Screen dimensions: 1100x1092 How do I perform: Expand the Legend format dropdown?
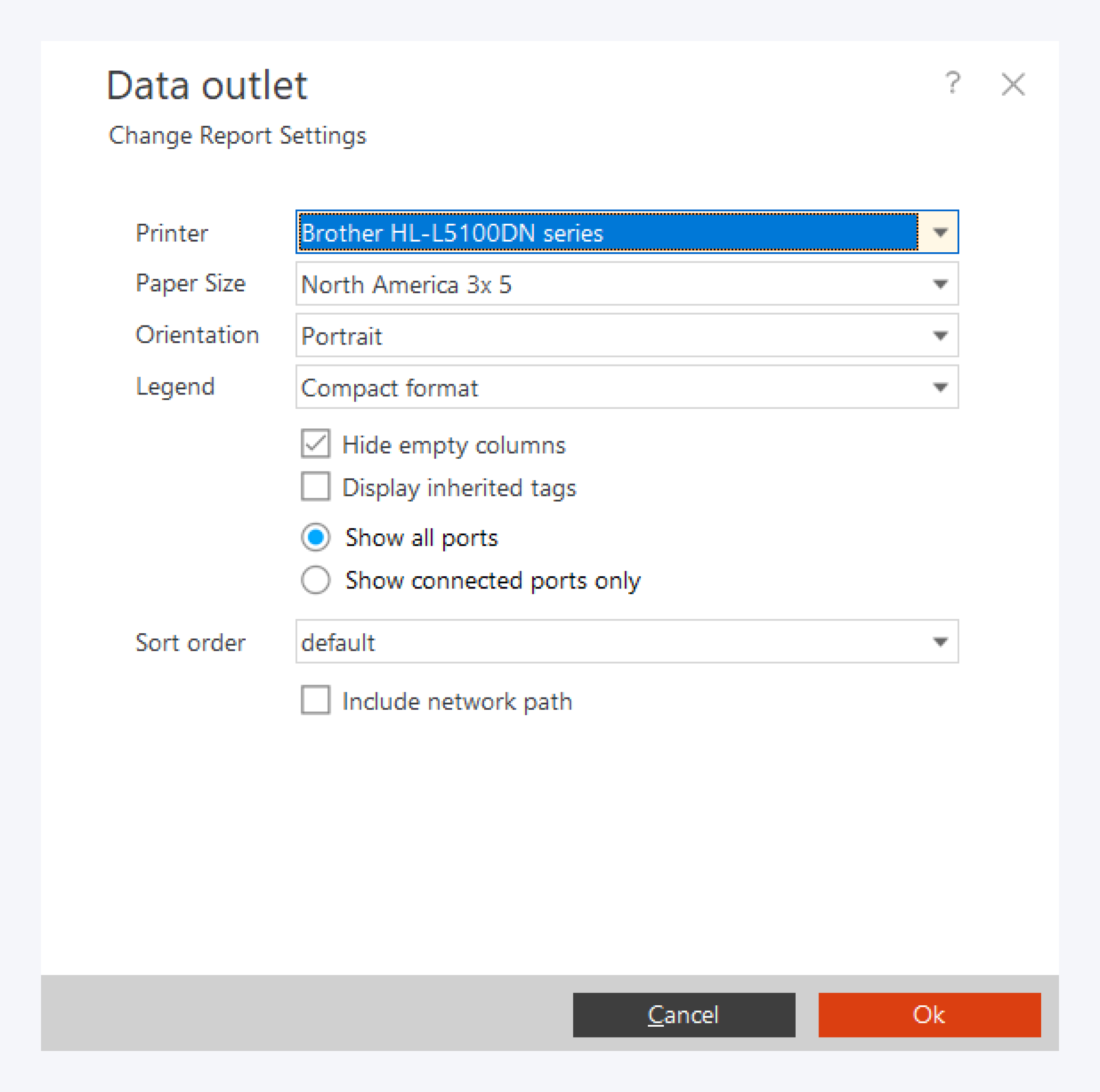pyautogui.click(x=940, y=387)
